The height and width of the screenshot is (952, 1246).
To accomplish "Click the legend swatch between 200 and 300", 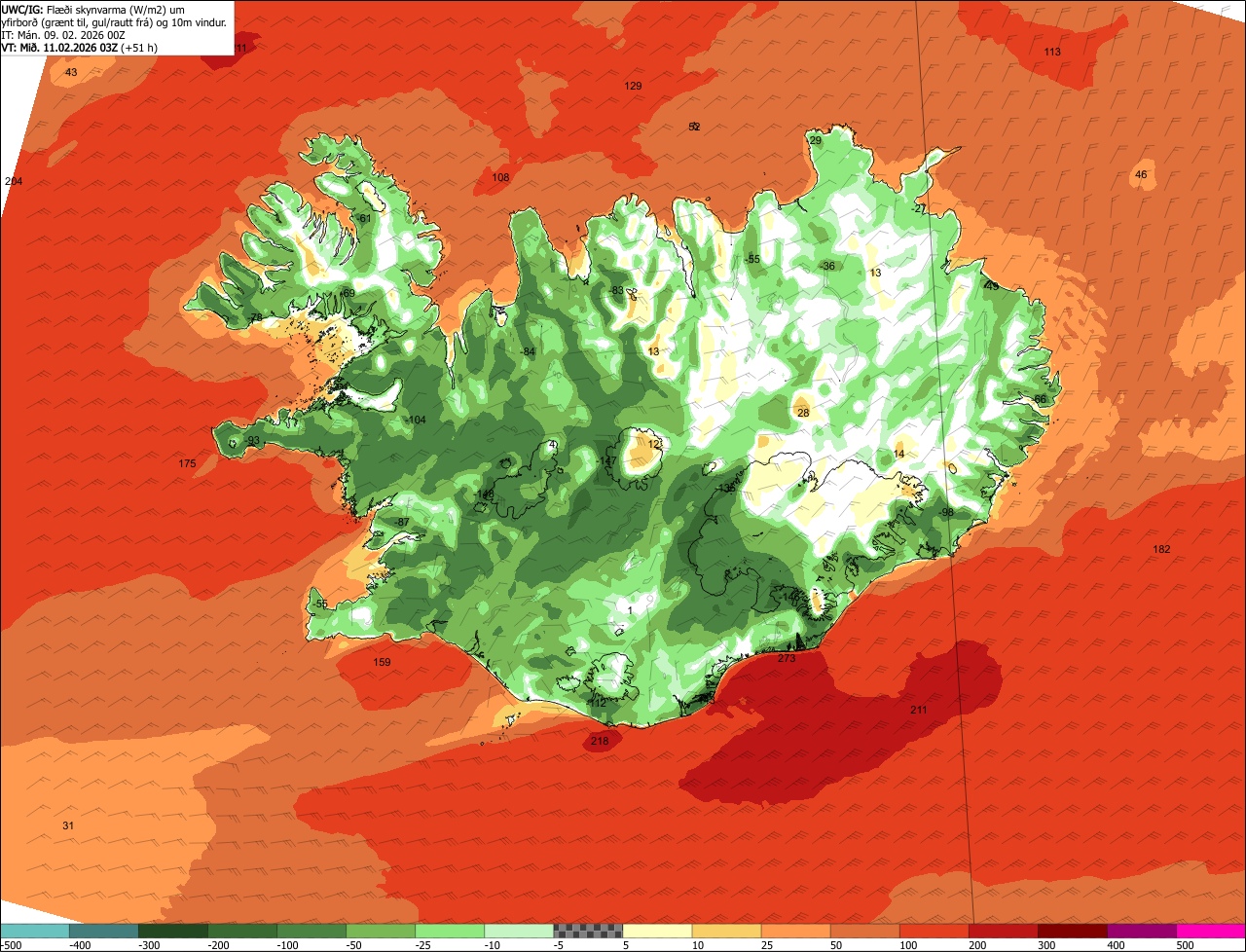I will pos(1003,931).
